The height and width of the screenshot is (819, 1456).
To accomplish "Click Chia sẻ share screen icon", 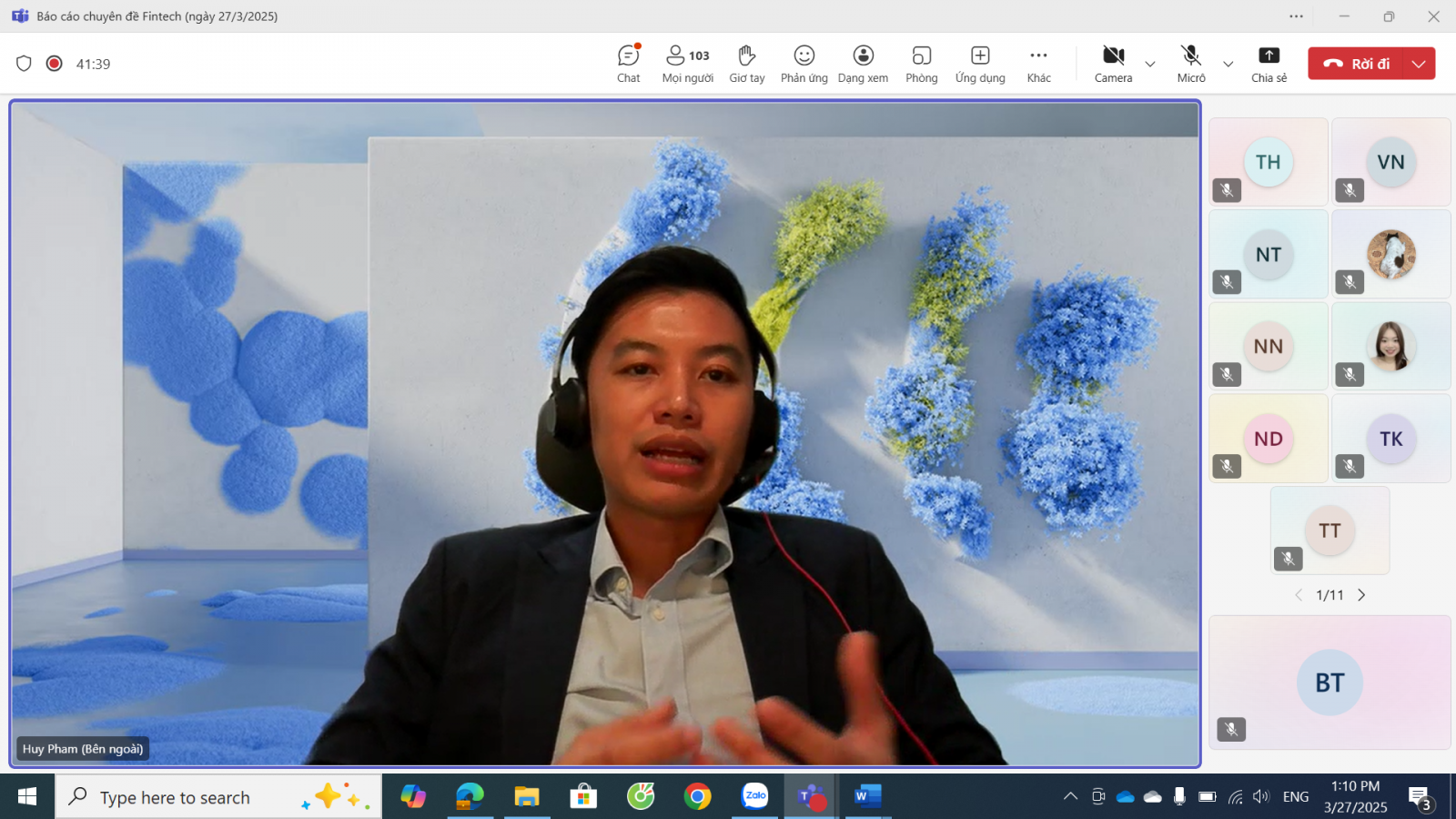I will tap(1269, 64).
